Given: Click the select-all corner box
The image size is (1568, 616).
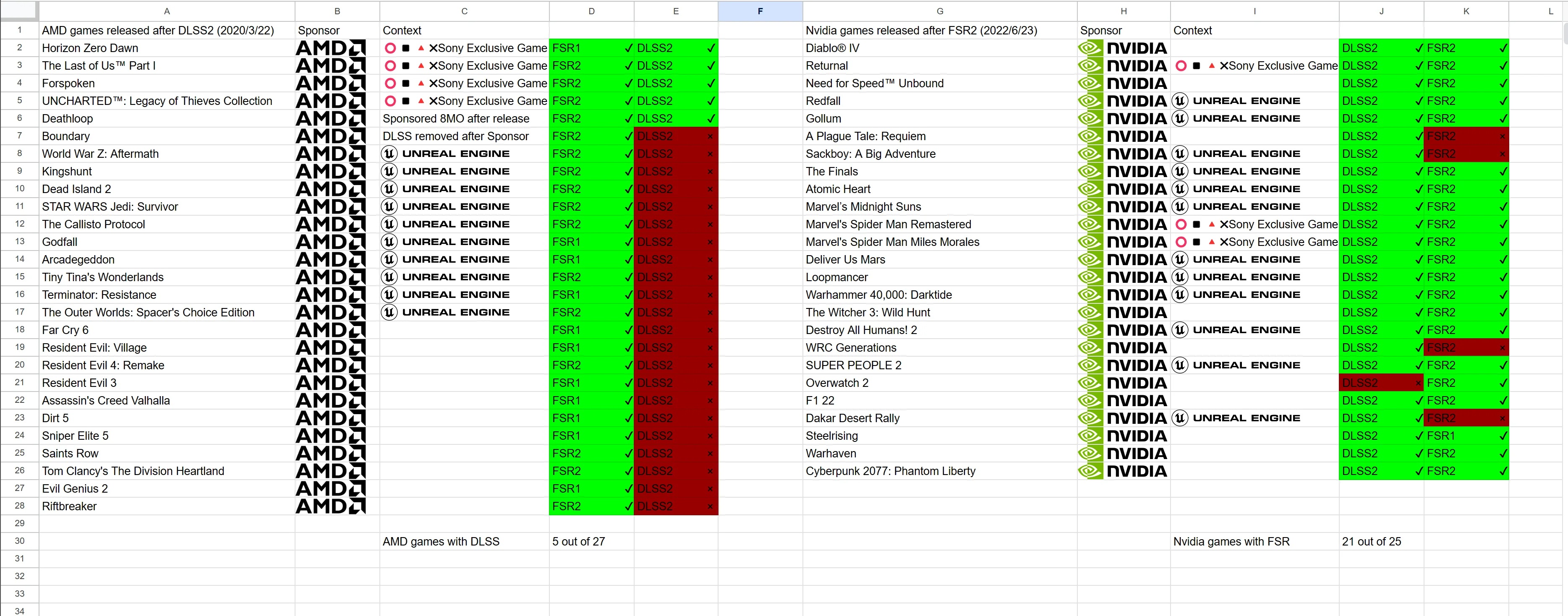Looking at the screenshot, I should [x=19, y=11].
